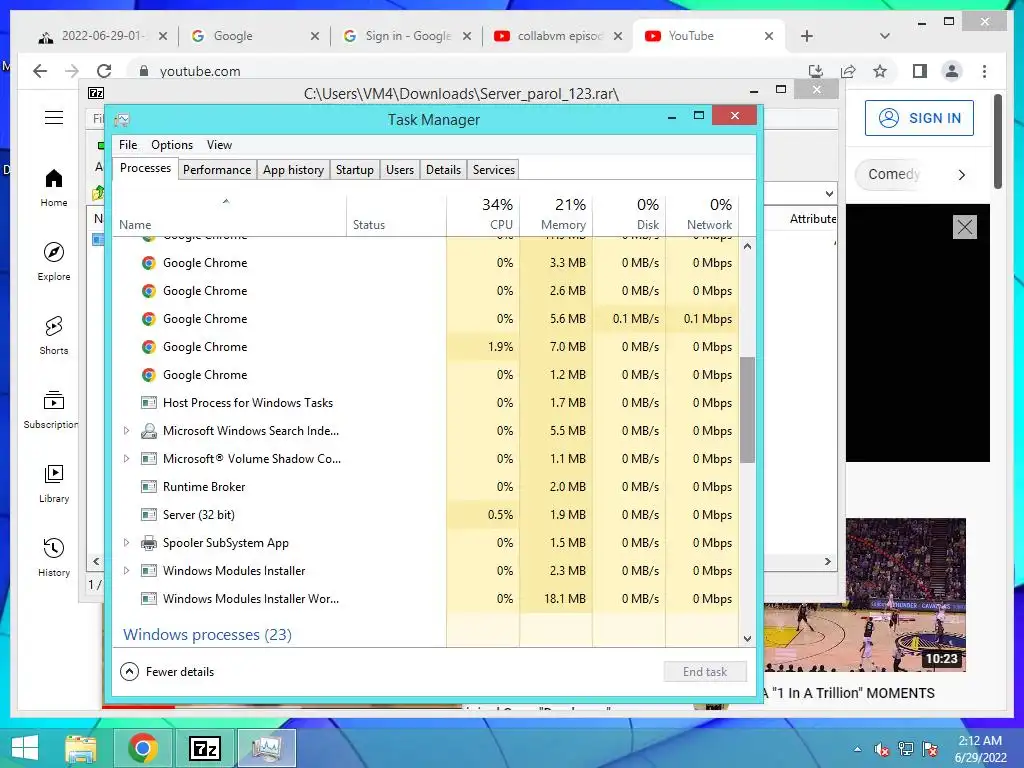Switch to the collabvm episode Chrome tab
The width and height of the screenshot is (1024, 768).
558,36
